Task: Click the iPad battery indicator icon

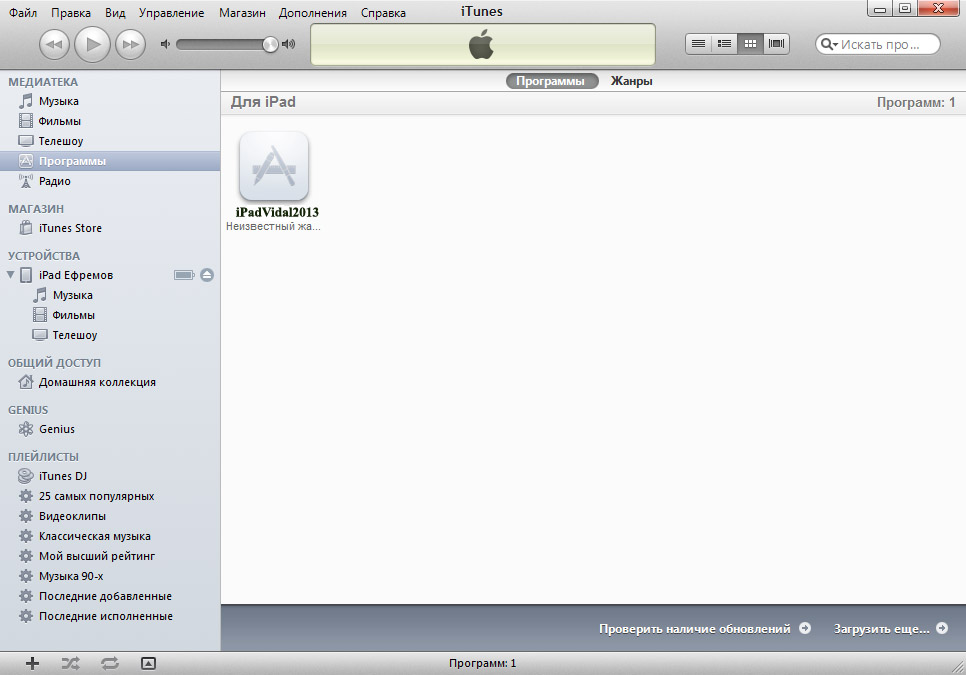Action: tap(184, 275)
